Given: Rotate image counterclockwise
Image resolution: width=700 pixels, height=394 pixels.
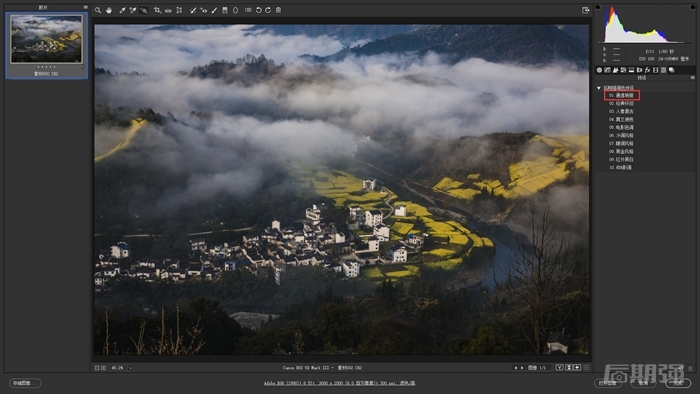Looking at the screenshot, I should point(258,10).
